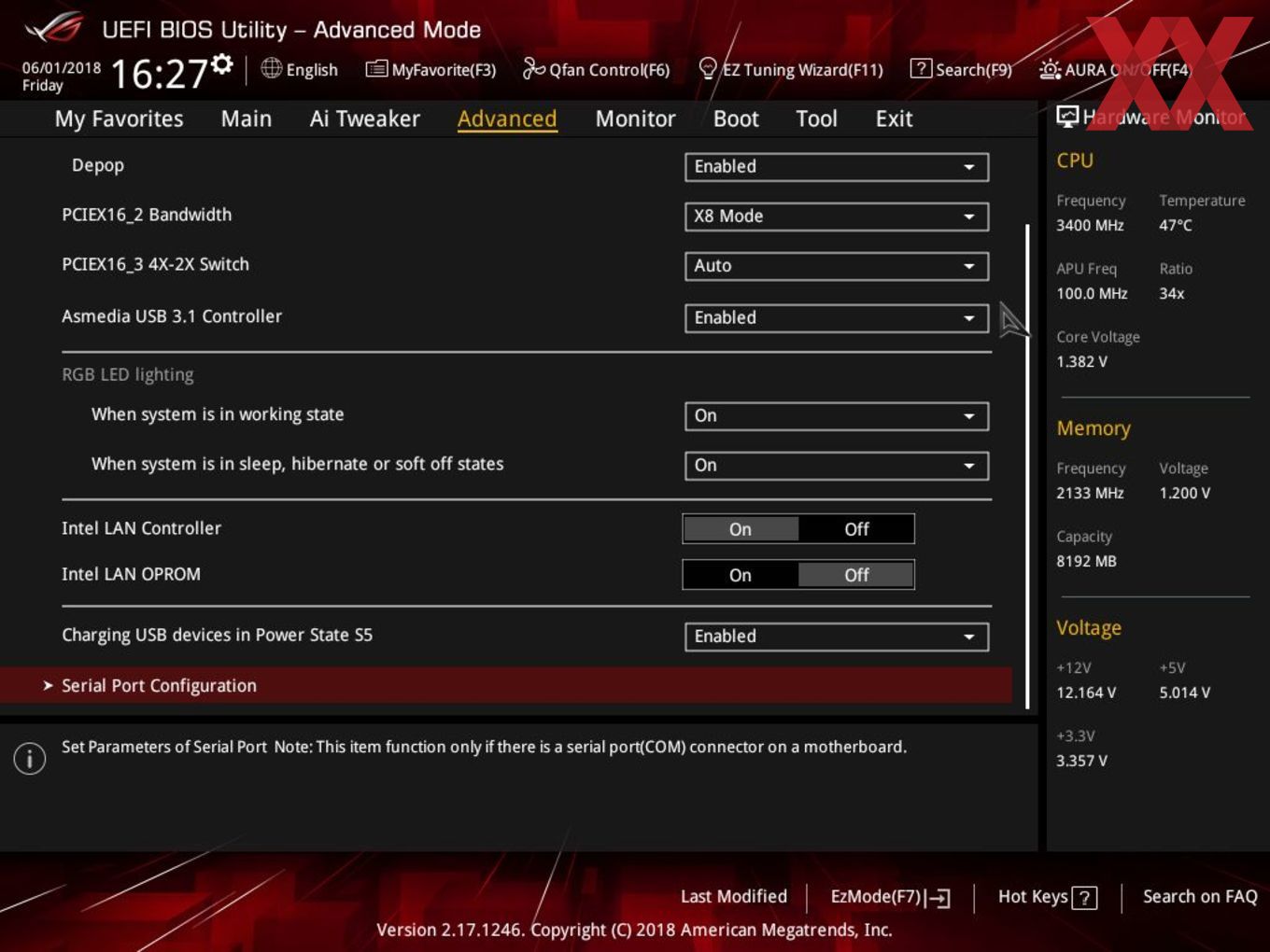Click the globe language icon
Screen dimensions: 1270x952
click(x=271, y=68)
